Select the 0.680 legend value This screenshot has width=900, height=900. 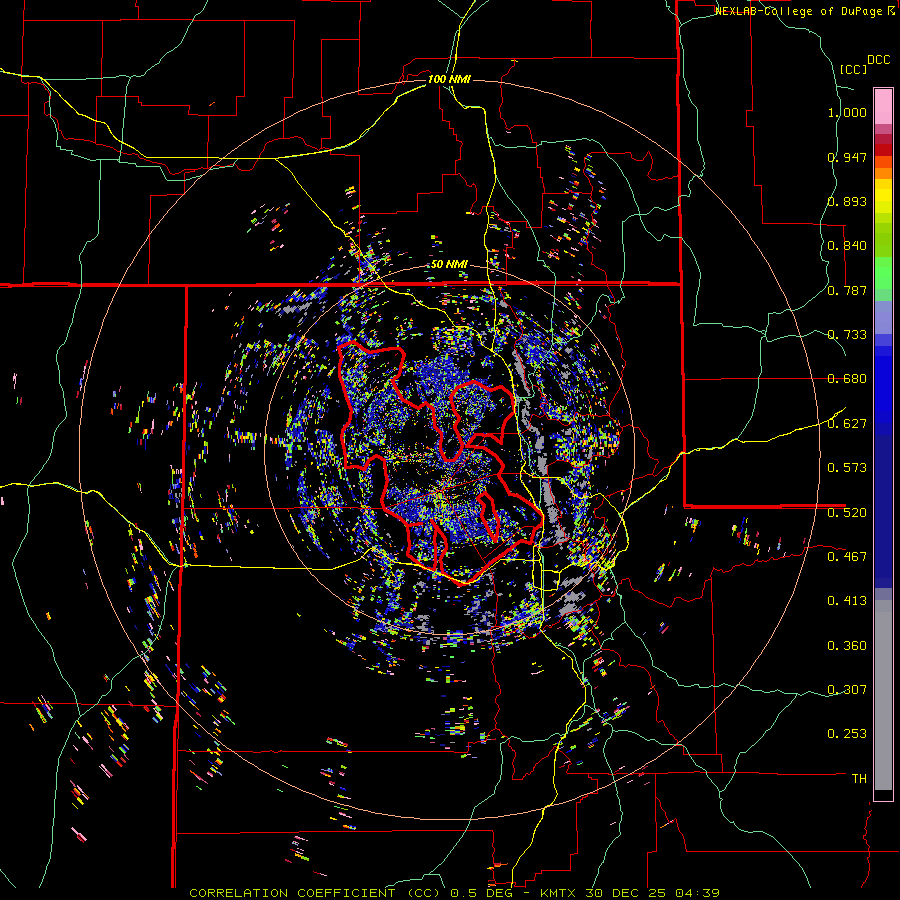847,379
